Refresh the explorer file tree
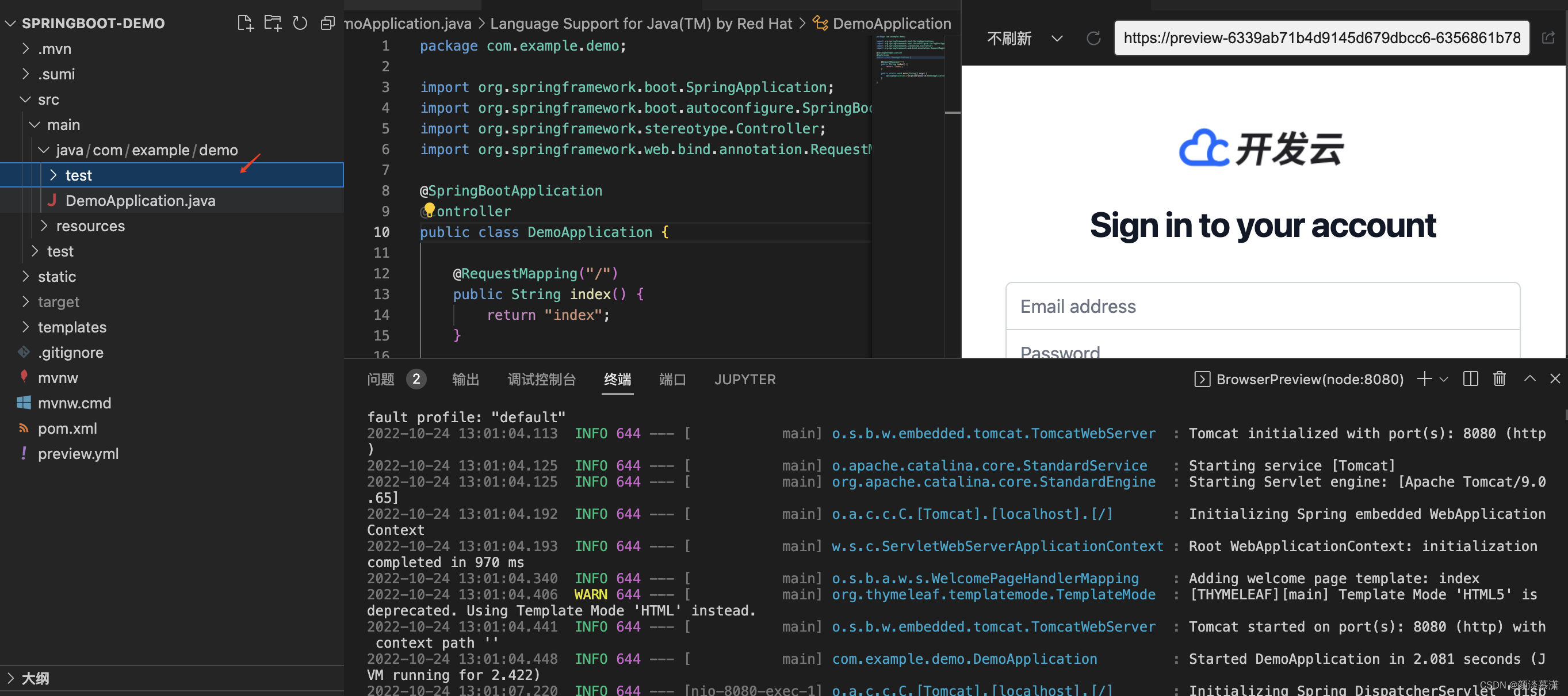This screenshot has height=696, width=1568. (300, 23)
